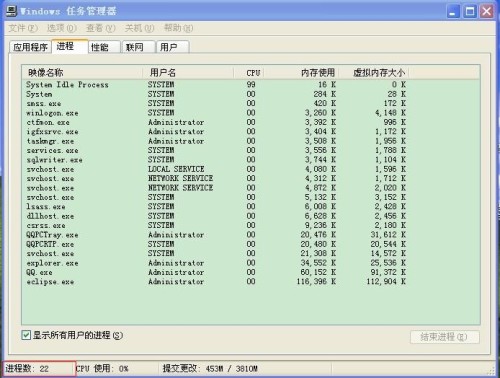Viewport: 500px width, 378px height.
Task: Select the explorer.exe process row
Action: [x=251, y=263]
